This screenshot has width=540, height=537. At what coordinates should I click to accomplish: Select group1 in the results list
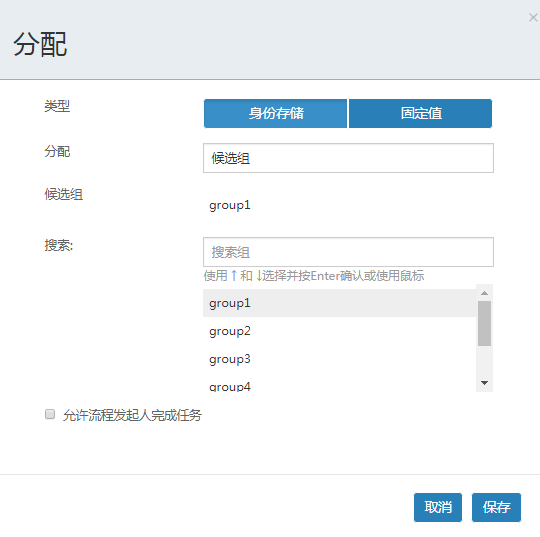[x=340, y=303]
